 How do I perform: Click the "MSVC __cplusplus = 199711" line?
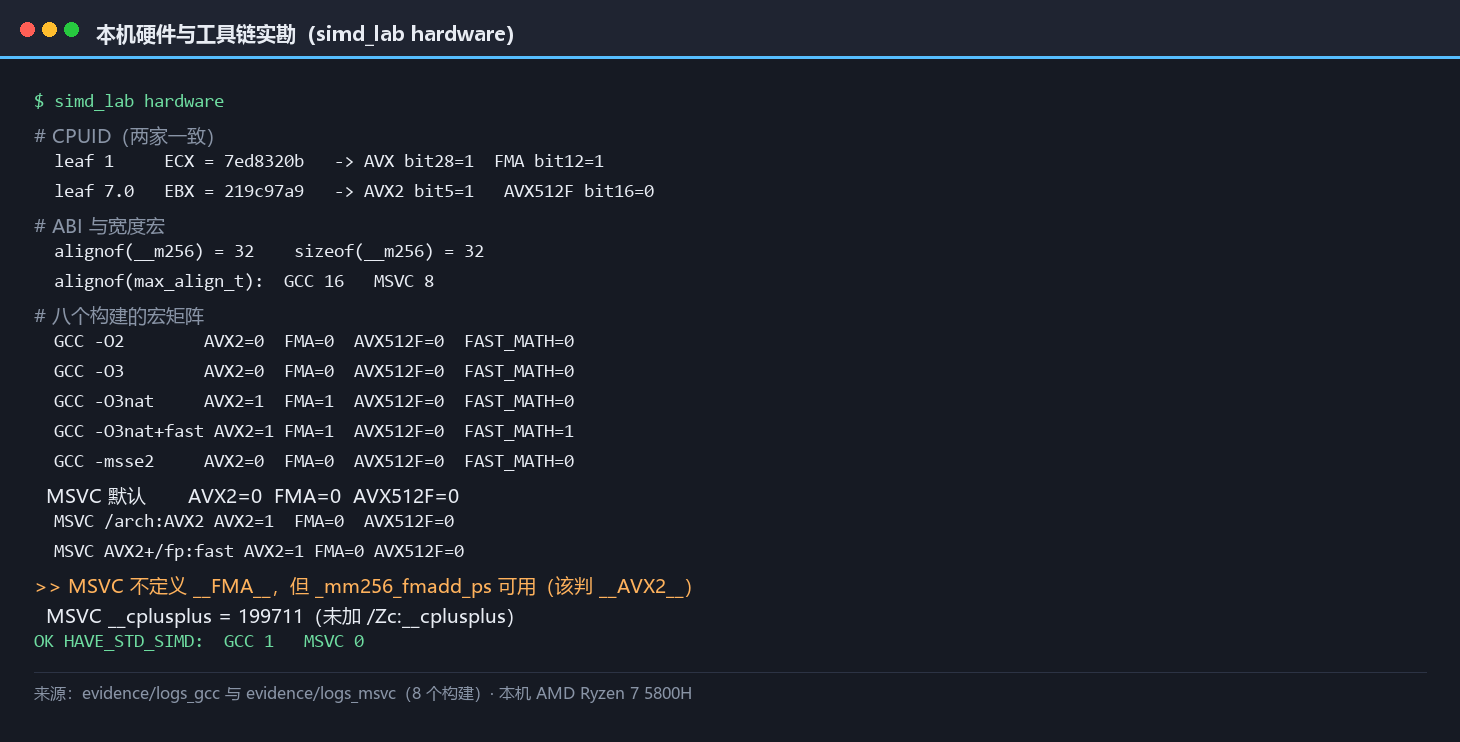coord(280,616)
